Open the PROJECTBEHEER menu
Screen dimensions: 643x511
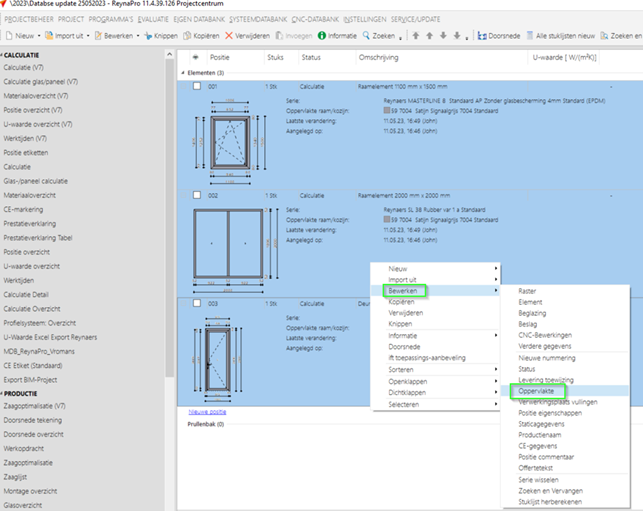point(29,19)
